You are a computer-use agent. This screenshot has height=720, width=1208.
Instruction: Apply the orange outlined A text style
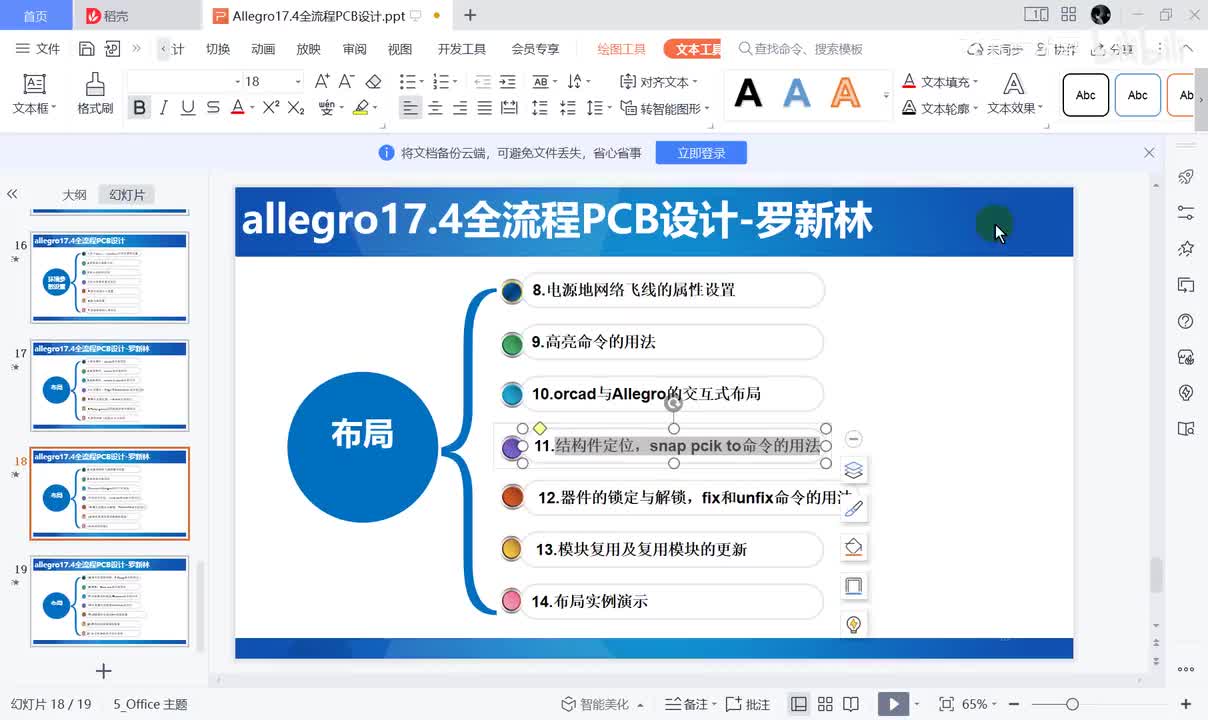tap(846, 94)
